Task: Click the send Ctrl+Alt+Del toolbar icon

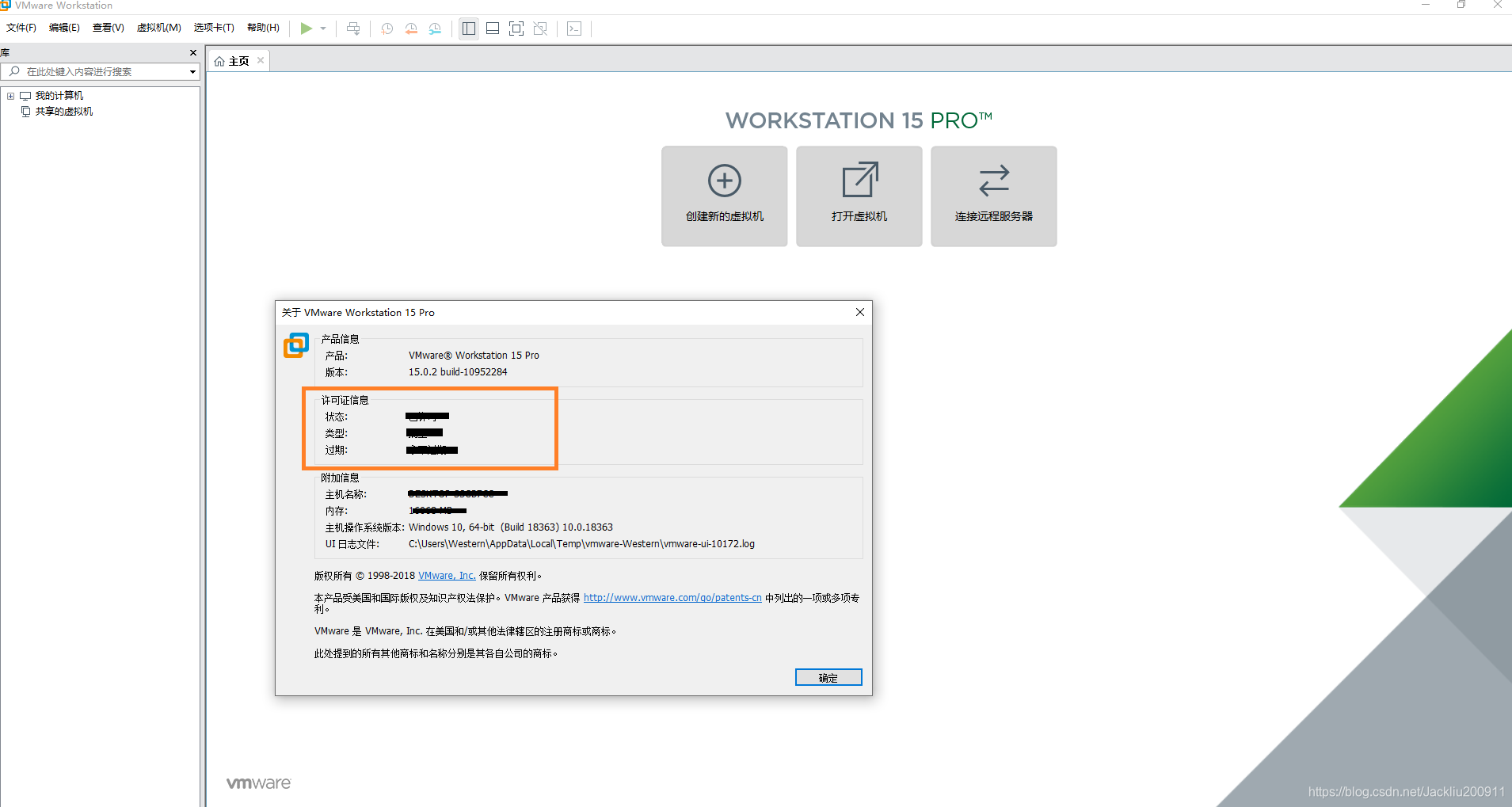Action: tap(353, 29)
